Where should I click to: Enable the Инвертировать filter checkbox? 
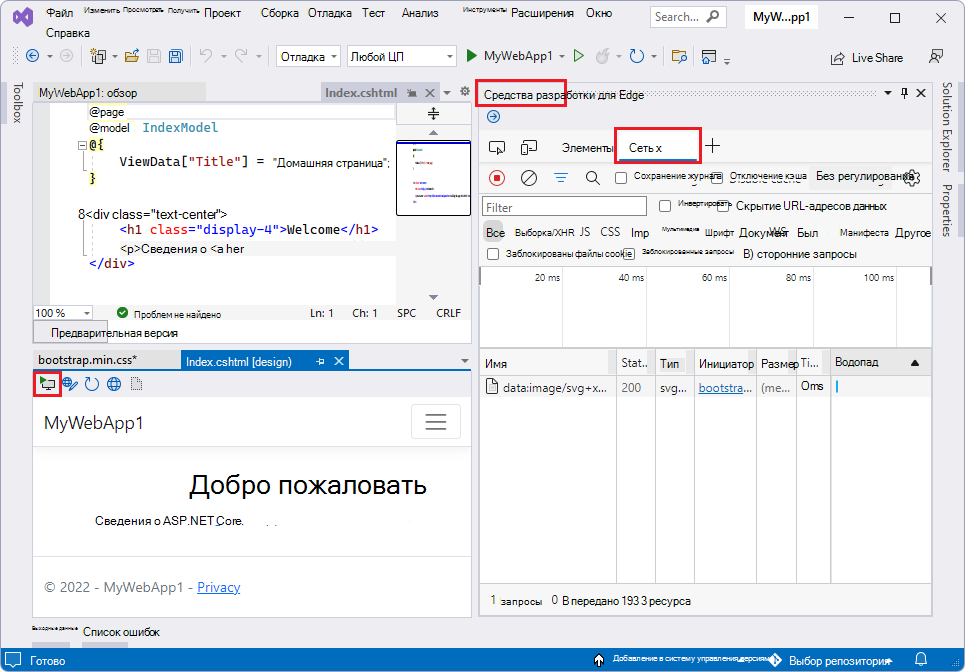pos(666,206)
